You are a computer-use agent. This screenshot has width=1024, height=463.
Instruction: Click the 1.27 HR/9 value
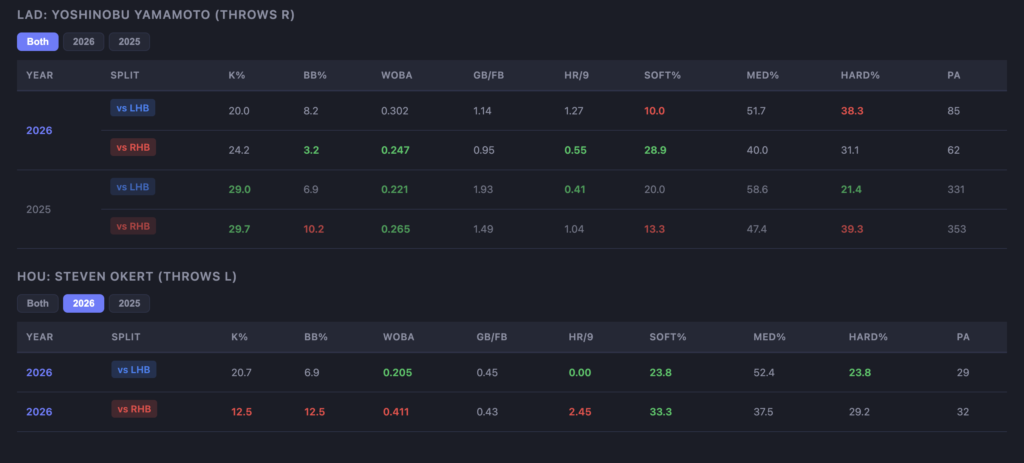(575, 111)
